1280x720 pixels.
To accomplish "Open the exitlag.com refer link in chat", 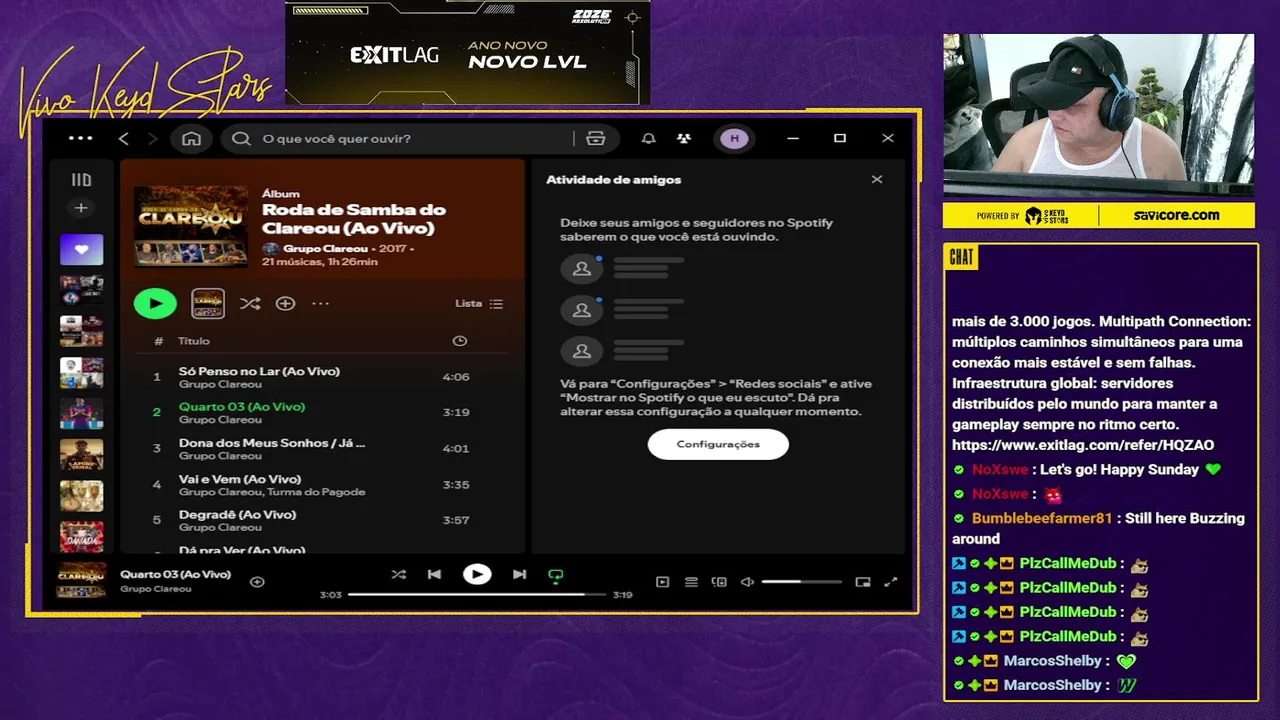I will coord(1083,445).
